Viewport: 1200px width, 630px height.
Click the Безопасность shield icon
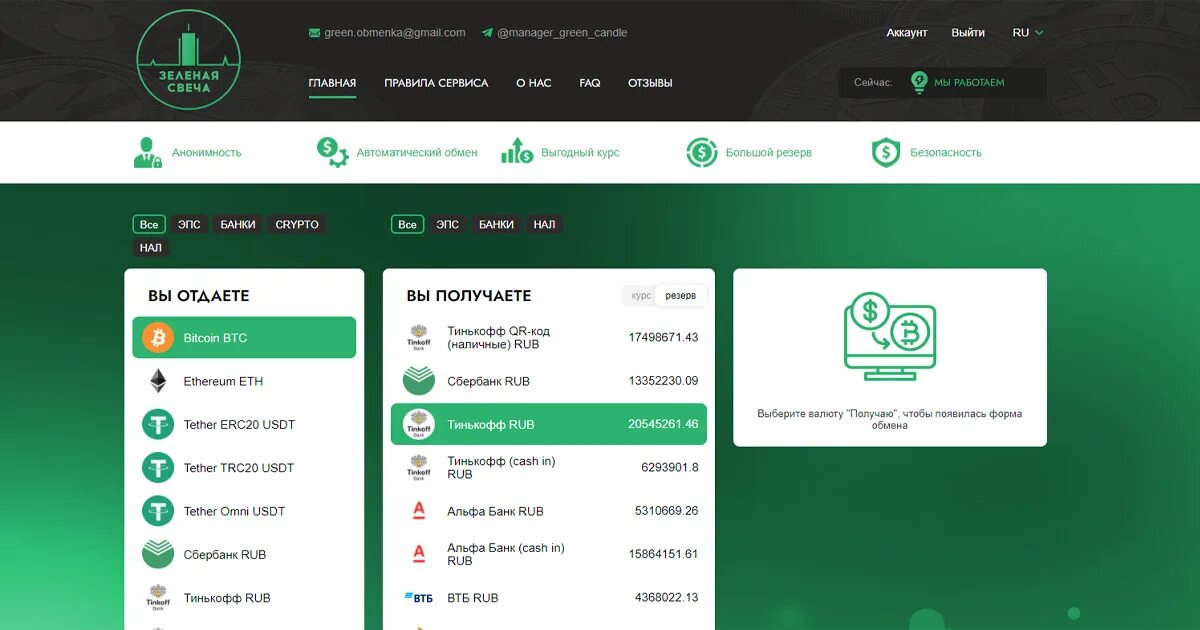(886, 152)
